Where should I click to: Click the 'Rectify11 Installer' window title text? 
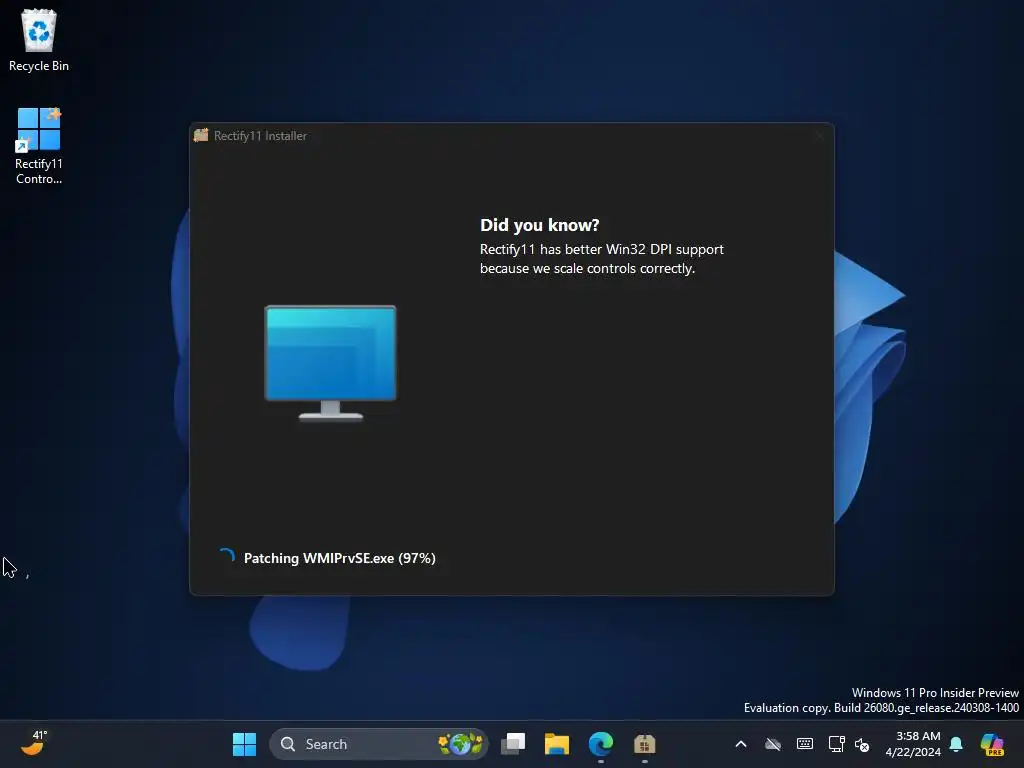260,136
